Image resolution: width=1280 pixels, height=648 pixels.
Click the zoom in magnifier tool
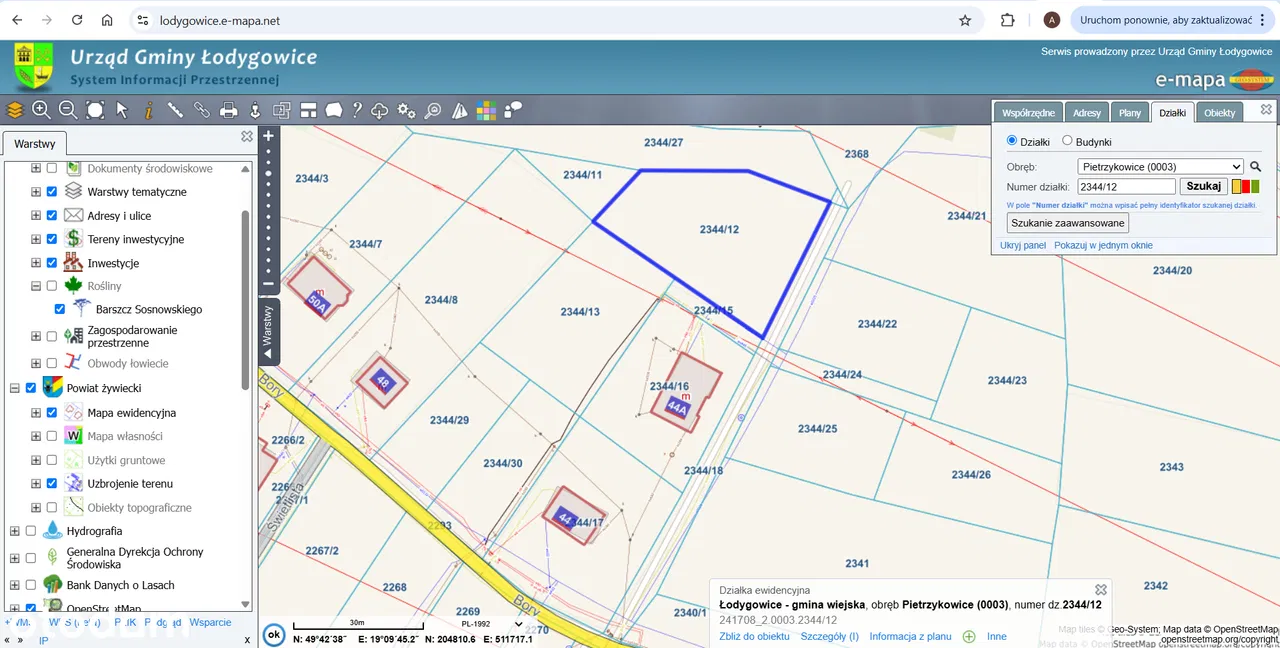pos(41,110)
